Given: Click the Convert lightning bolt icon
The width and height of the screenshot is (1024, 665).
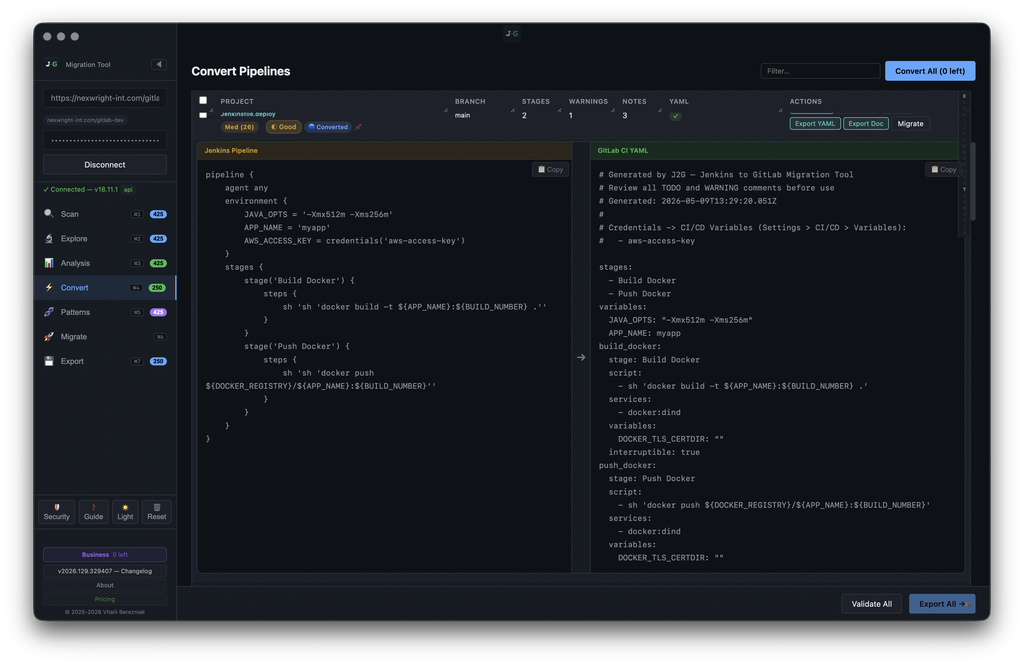Looking at the screenshot, I should (x=49, y=287).
